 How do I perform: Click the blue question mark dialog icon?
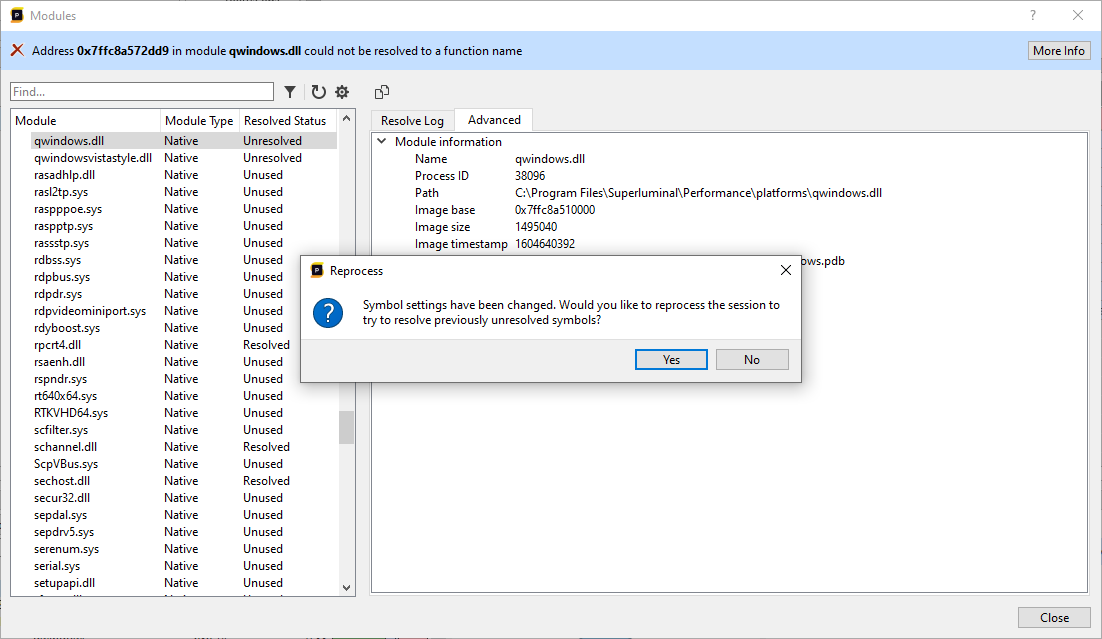pyautogui.click(x=328, y=313)
